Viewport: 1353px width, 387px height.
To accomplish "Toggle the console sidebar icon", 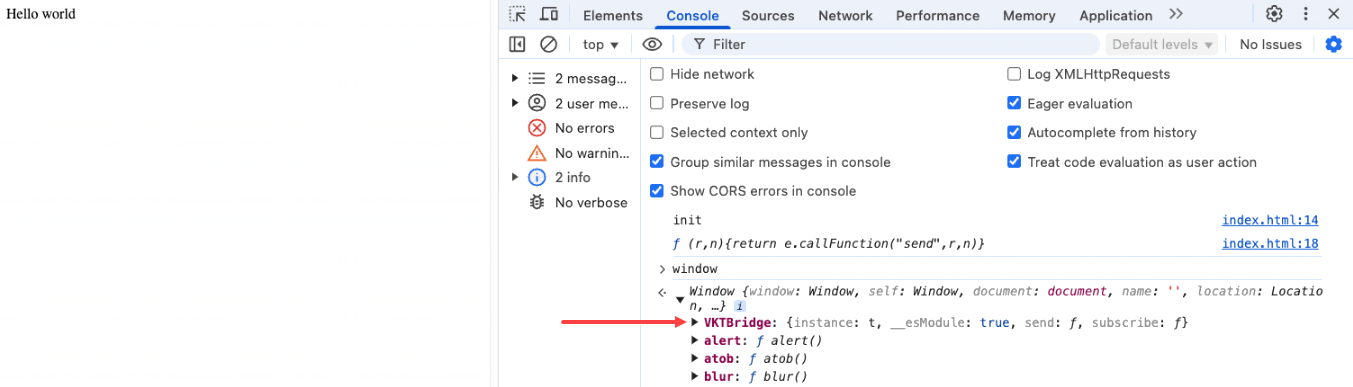I will (517, 44).
